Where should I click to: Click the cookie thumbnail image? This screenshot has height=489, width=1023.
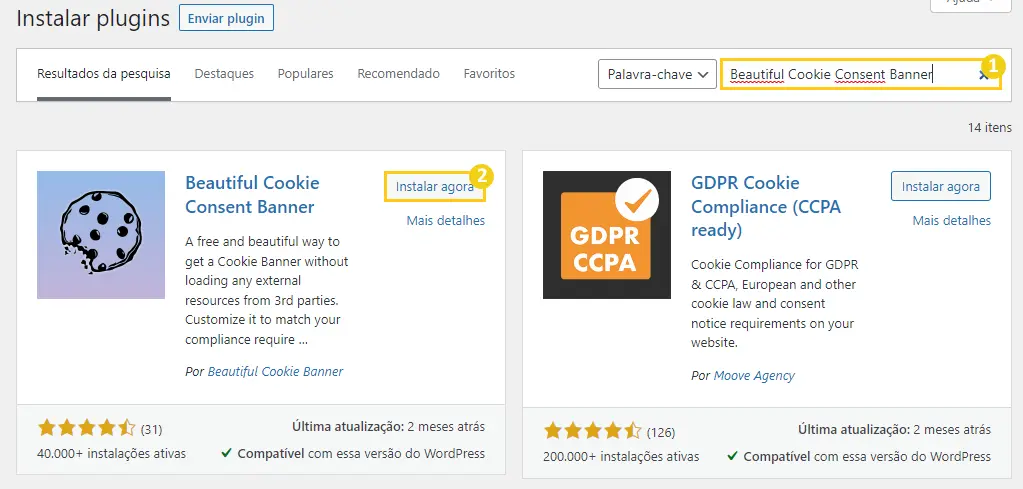[x=101, y=235]
